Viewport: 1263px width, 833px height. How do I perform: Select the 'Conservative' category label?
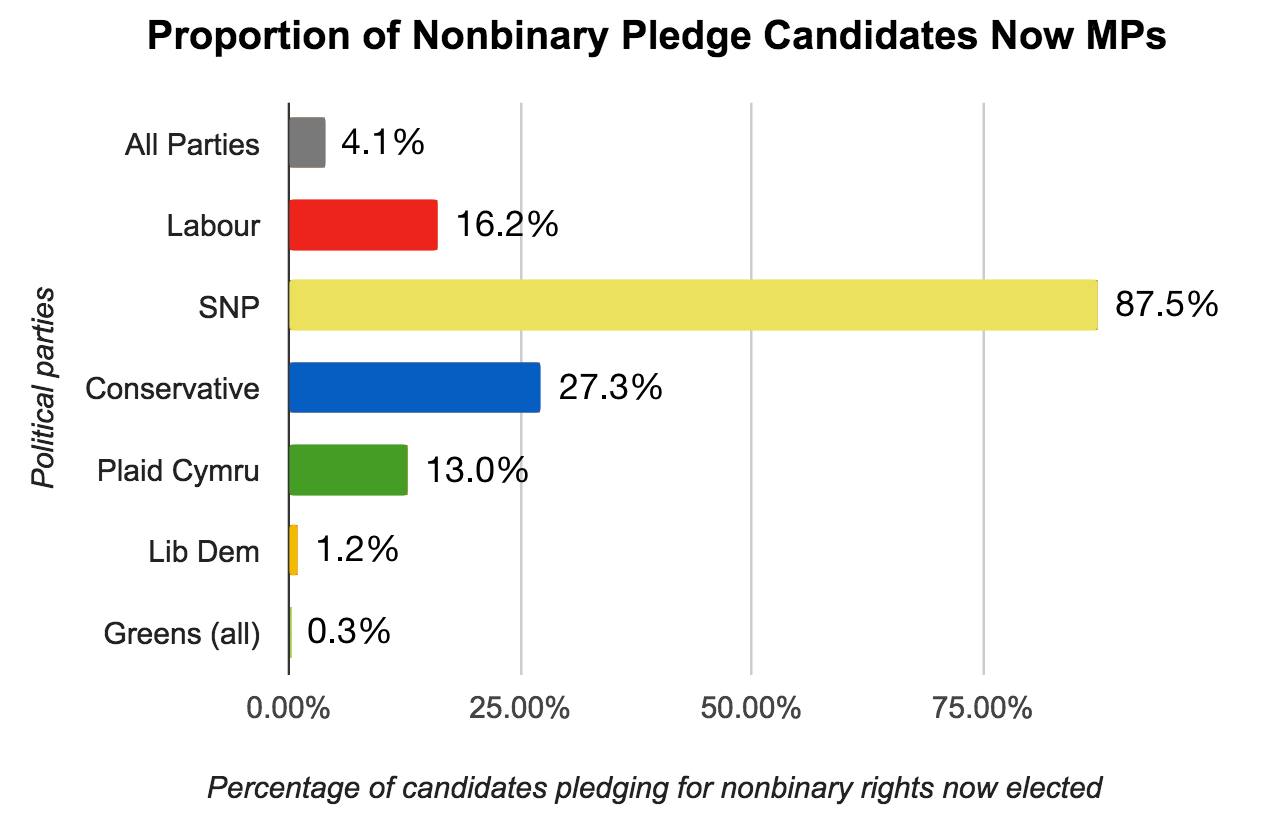pyautogui.click(x=173, y=388)
